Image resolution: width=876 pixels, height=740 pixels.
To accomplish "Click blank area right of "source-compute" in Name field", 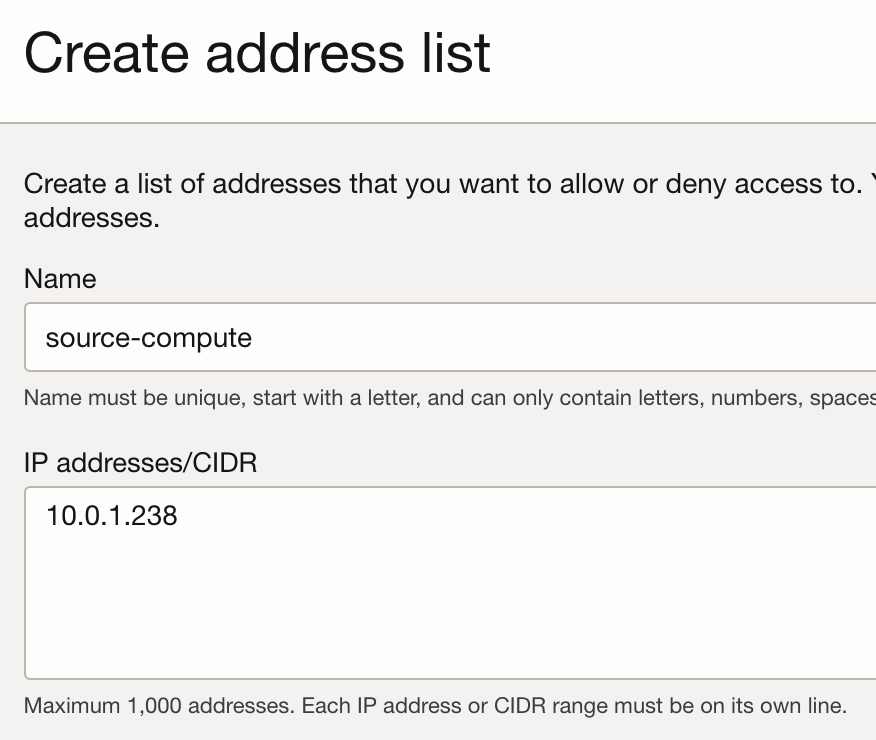I will 559,338.
